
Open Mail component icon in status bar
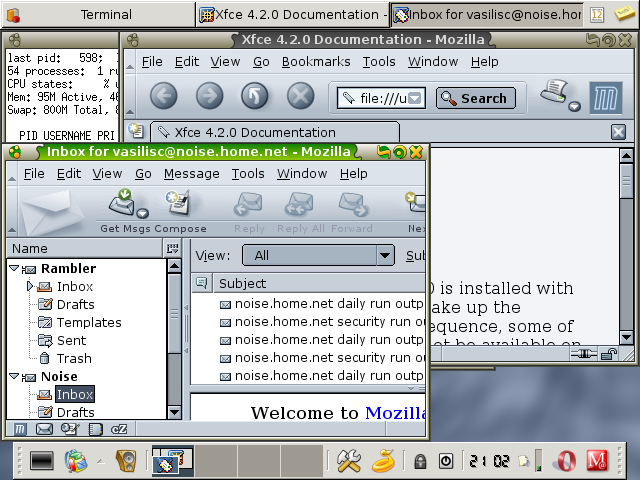point(44,429)
